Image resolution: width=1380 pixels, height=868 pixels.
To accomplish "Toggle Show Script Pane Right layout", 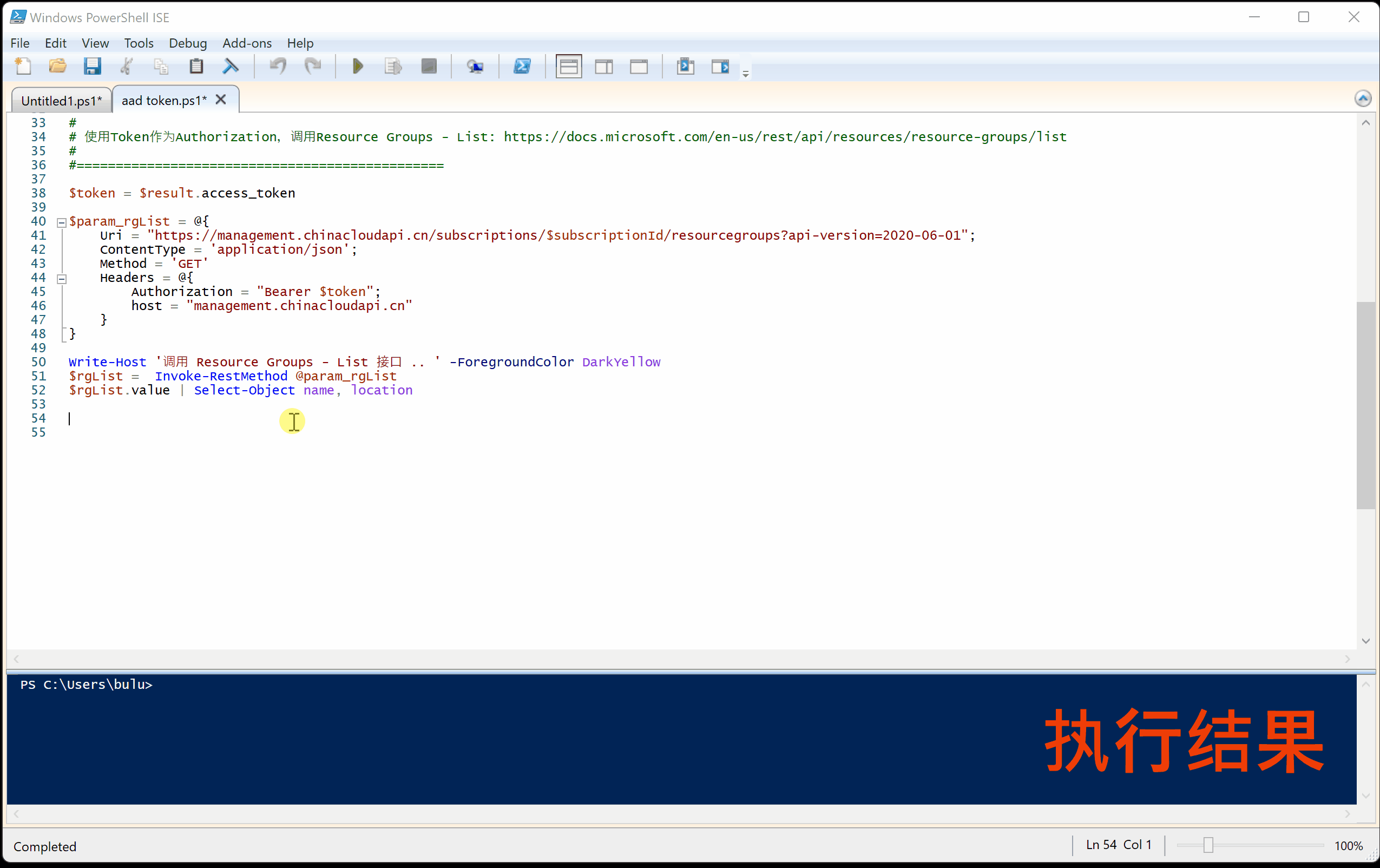I will [604, 67].
